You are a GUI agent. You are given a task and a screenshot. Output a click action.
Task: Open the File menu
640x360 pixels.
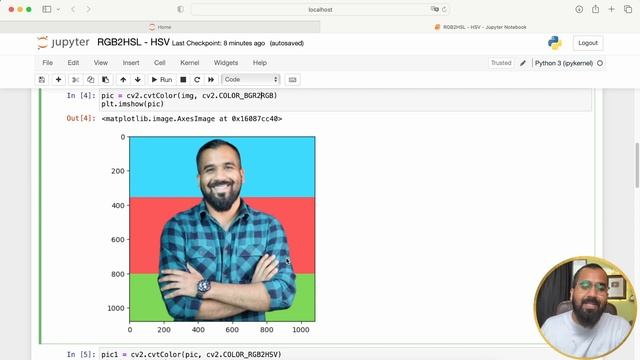pos(47,63)
